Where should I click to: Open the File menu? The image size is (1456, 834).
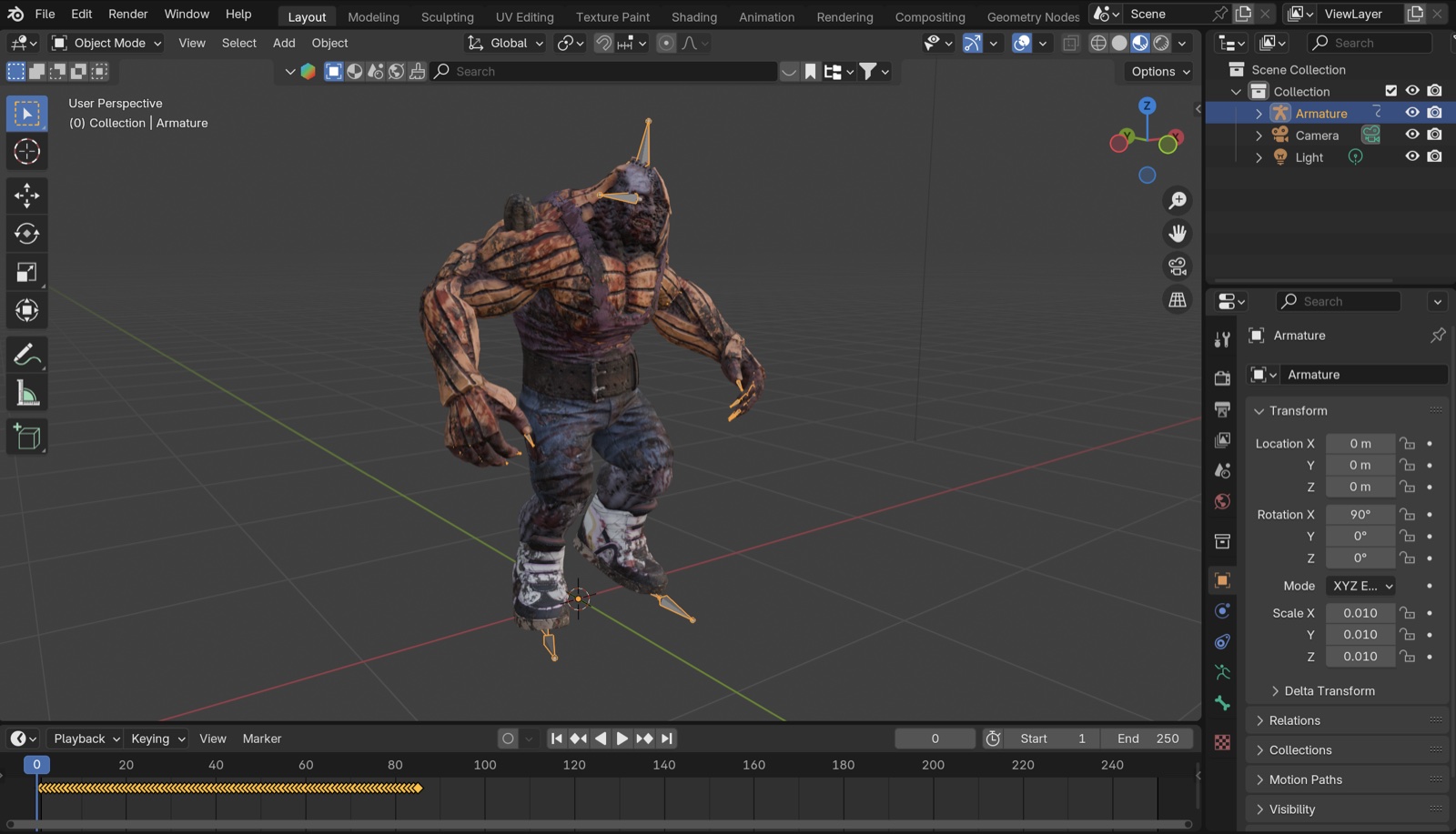point(45,14)
